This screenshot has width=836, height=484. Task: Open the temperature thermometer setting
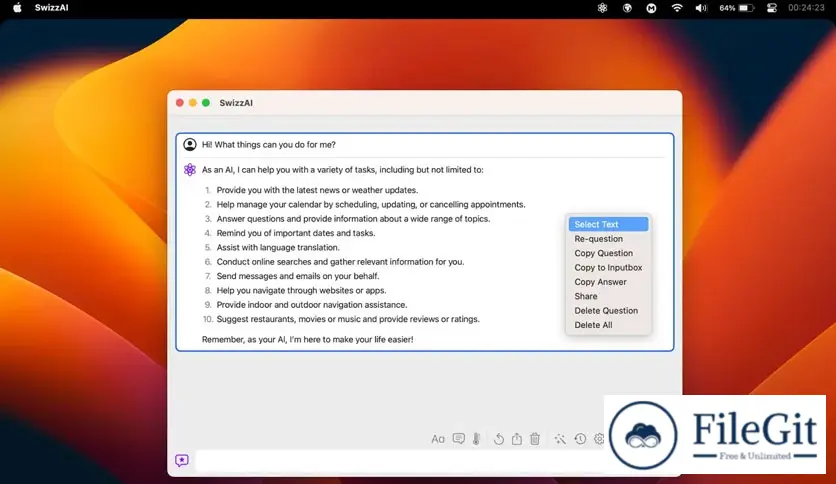[x=477, y=439]
